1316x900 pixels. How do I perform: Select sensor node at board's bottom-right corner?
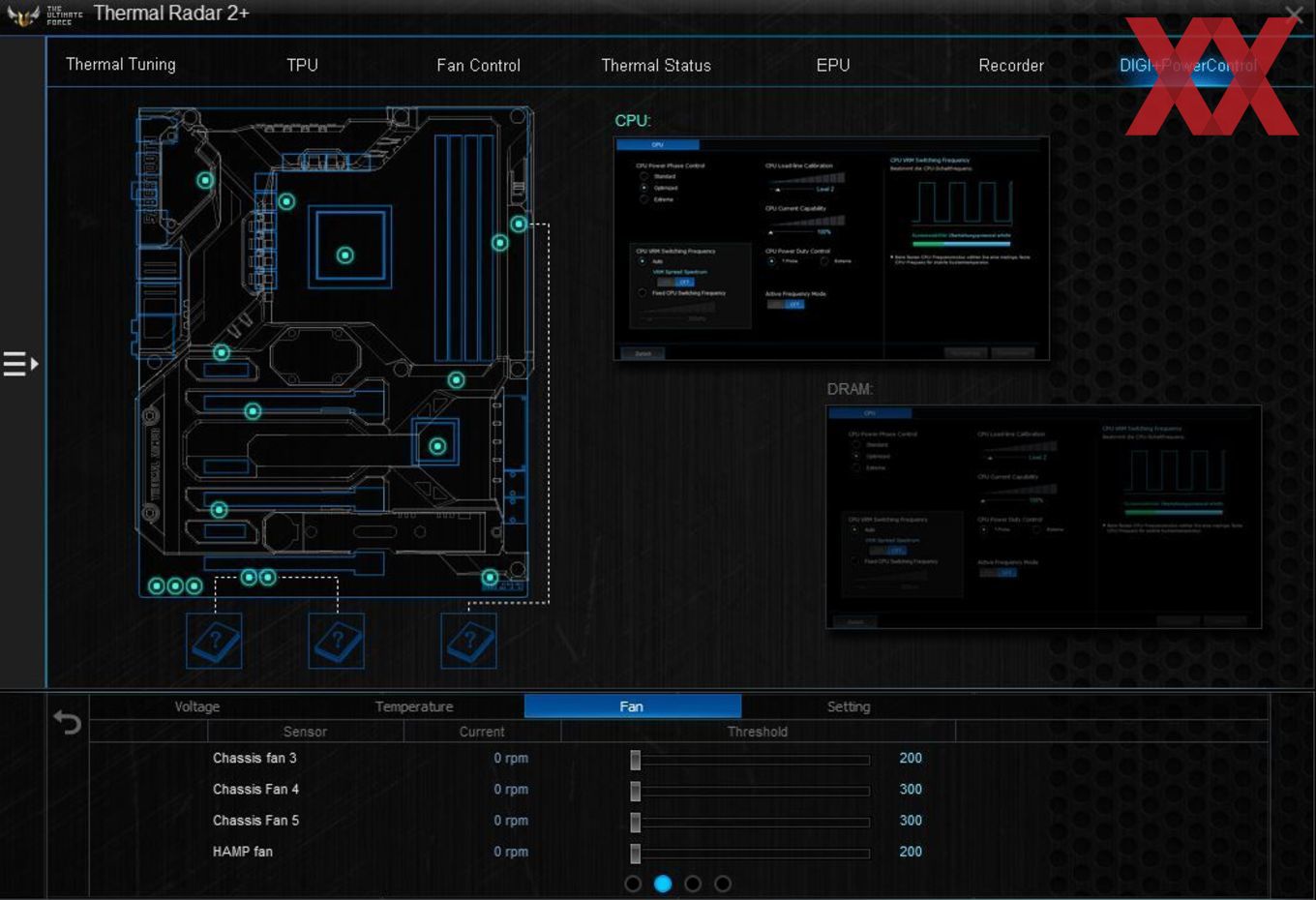click(x=491, y=578)
